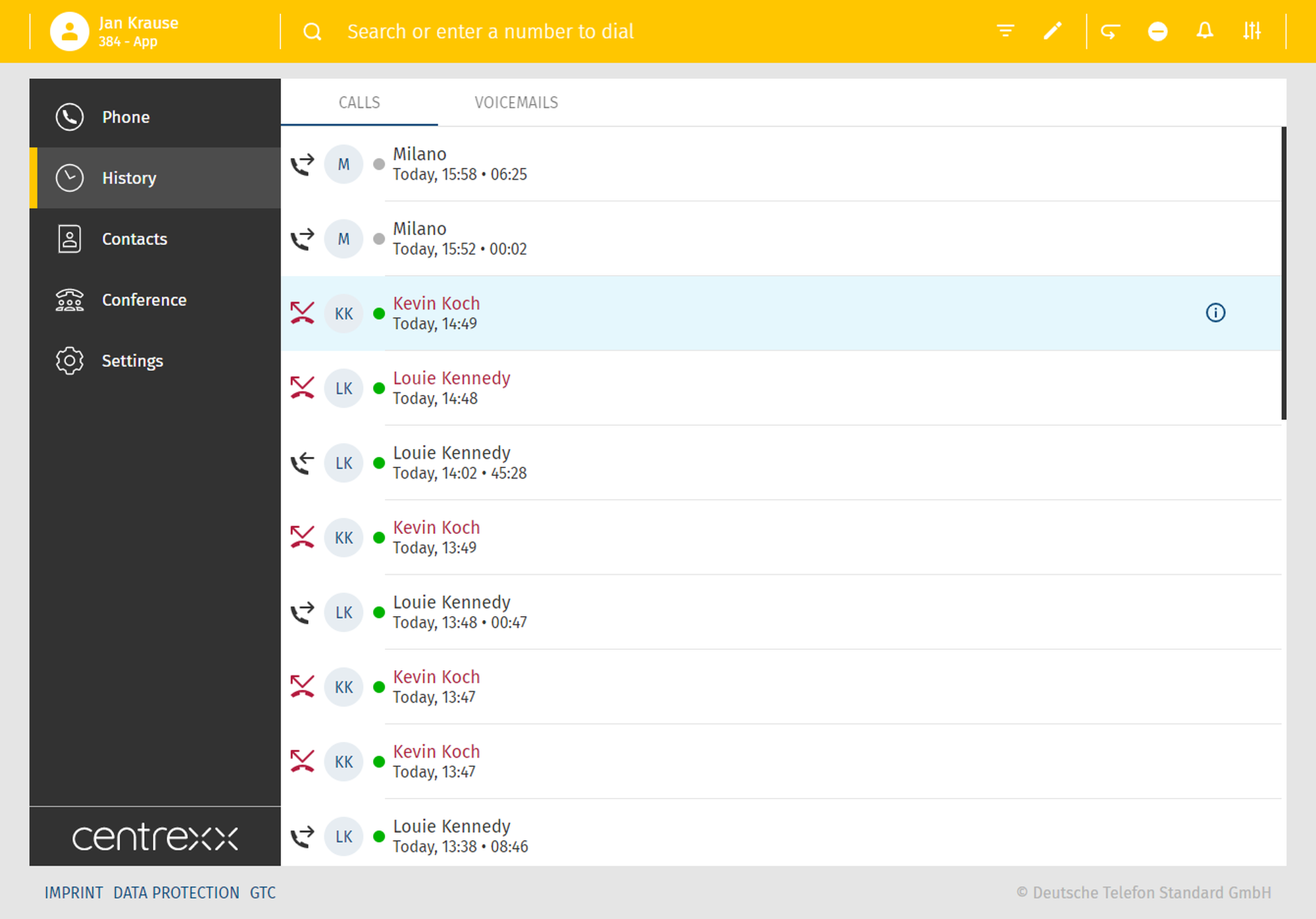Screen dimensions: 1316x919
Task: Open Settings in the sidebar
Action: tap(132, 361)
